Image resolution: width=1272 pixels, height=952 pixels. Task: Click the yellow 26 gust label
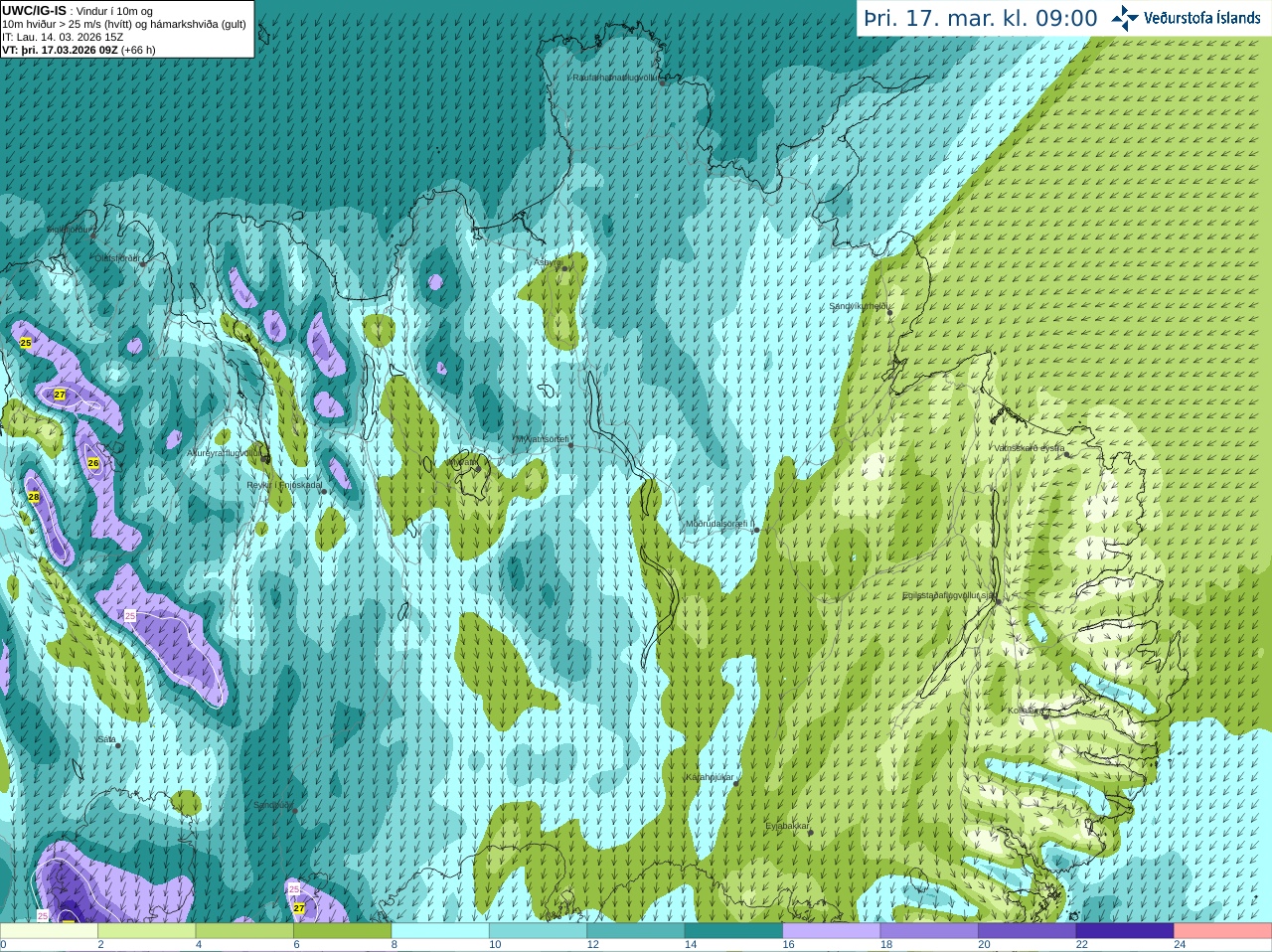click(93, 463)
